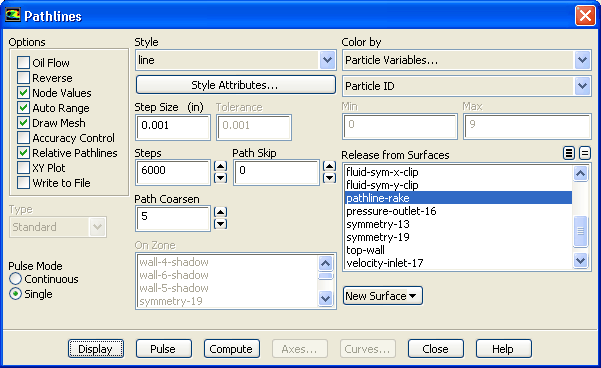Image resolution: width=601 pixels, height=368 pixels.
Task: Uncheck Node Values
Action: click(x=23, y=92)
